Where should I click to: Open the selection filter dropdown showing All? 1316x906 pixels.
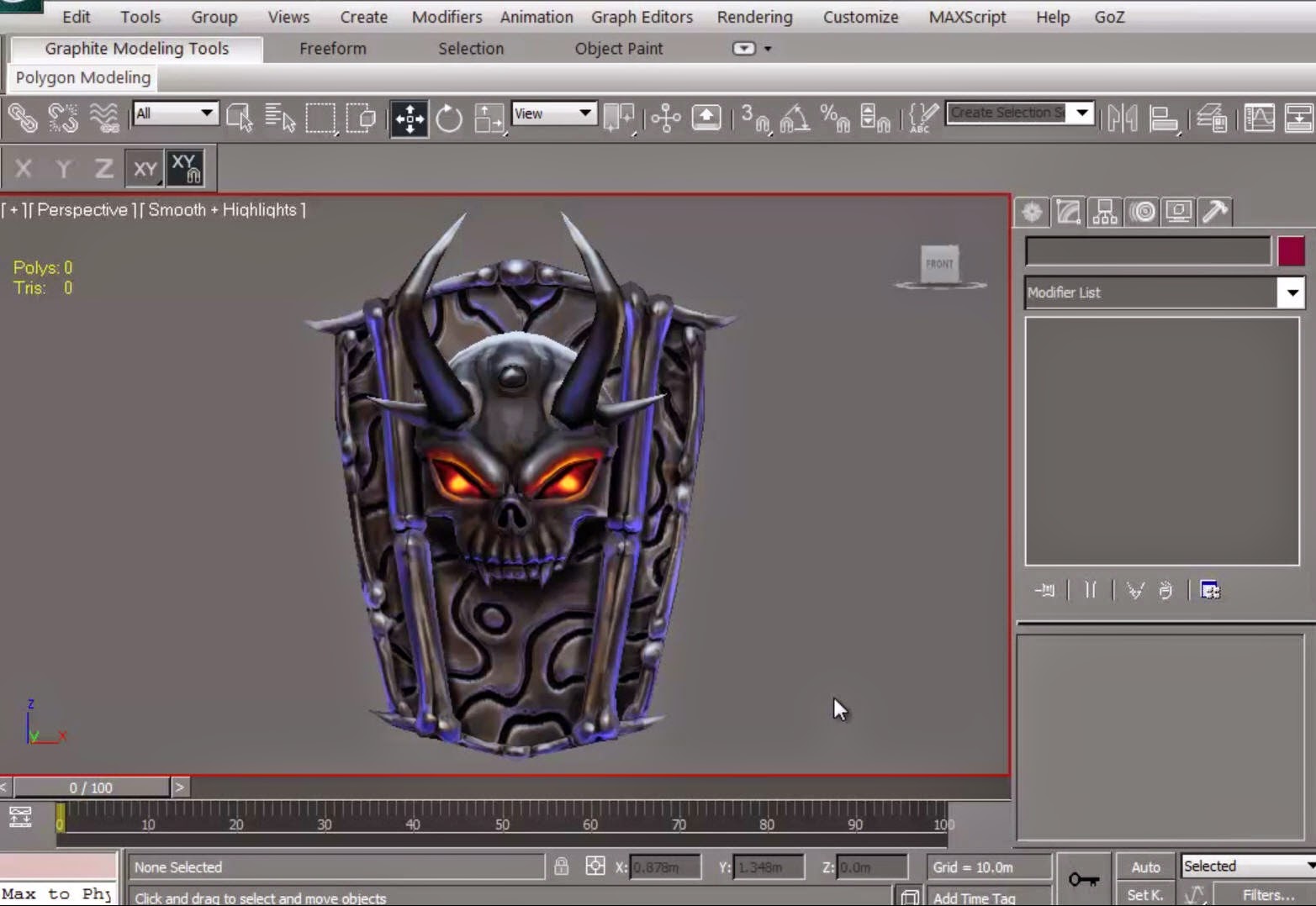click(174, 113)
